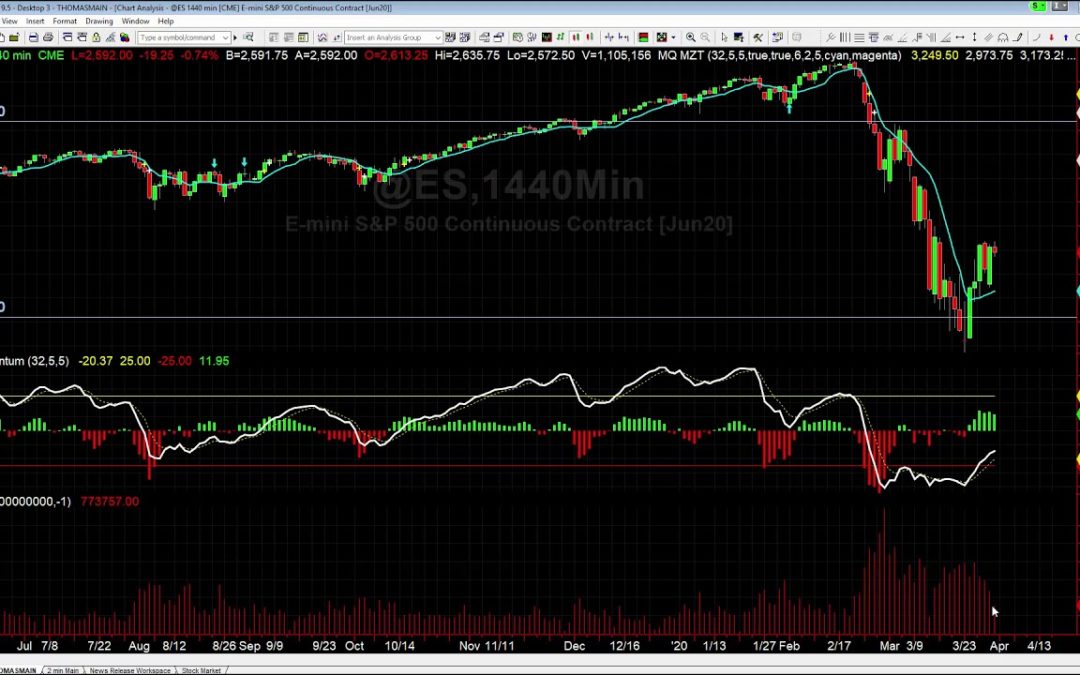Click the 3/23 label on the date axis

964,646
